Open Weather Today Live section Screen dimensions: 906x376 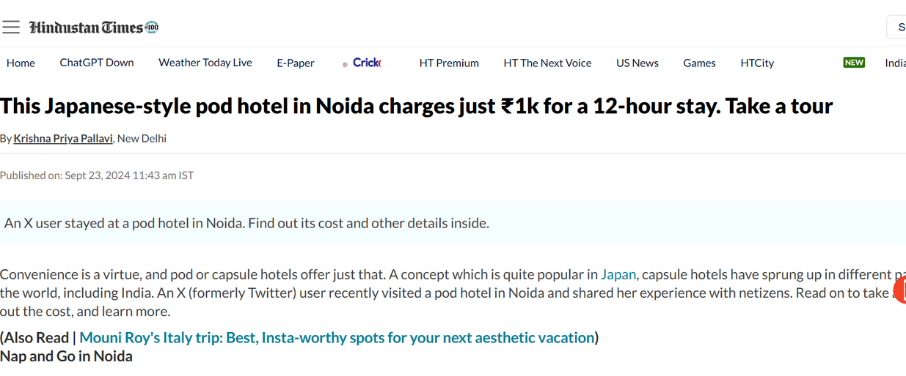point(205,62)
